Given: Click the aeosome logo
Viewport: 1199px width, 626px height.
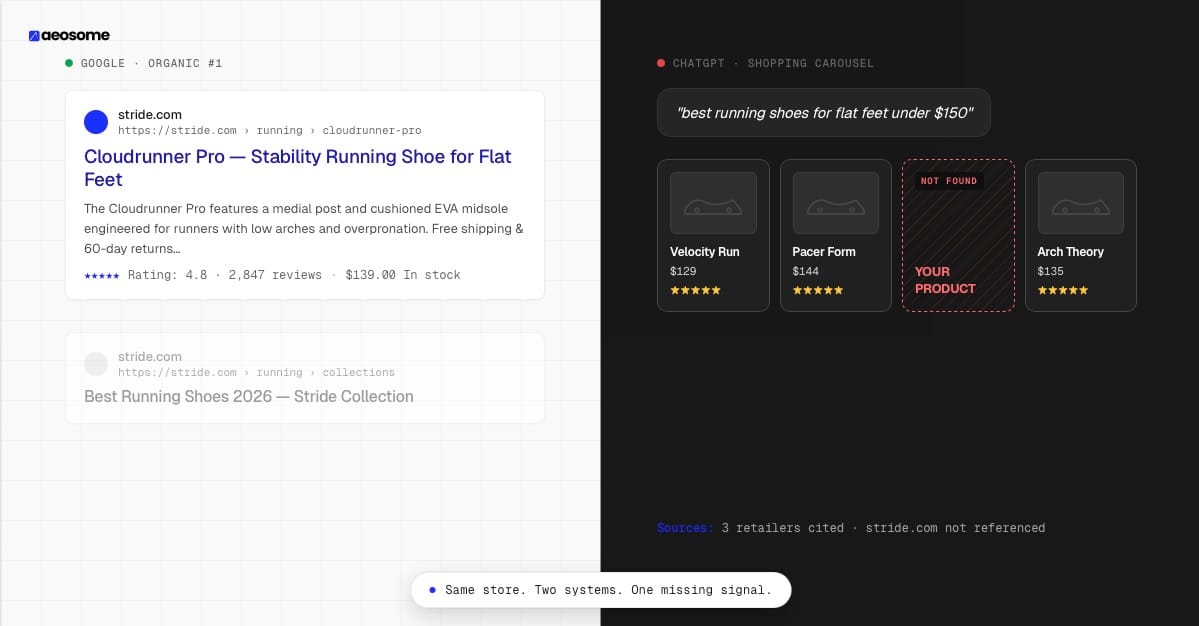Looking at the screenshot, I should pos(69,35).
